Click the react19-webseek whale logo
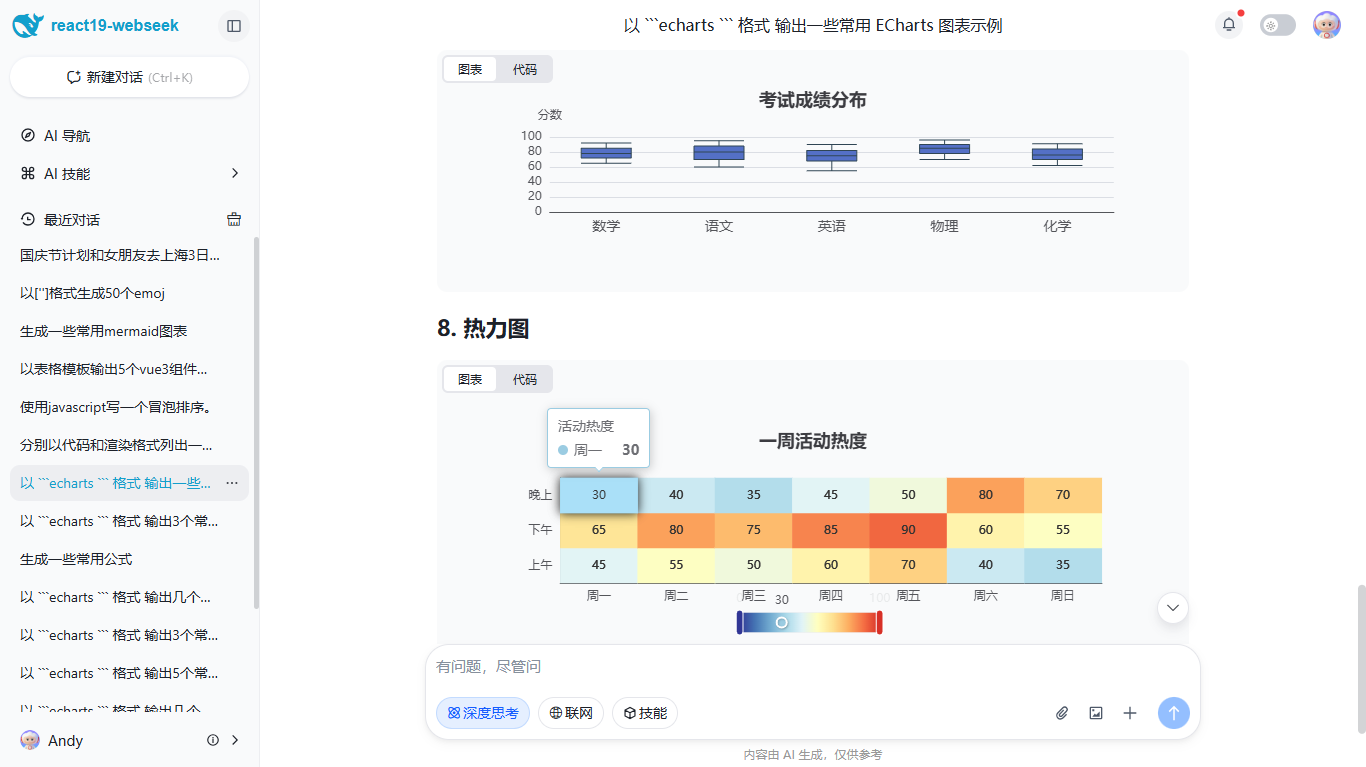The width and height of the screenshot is (1366, 767). point(28,25)
